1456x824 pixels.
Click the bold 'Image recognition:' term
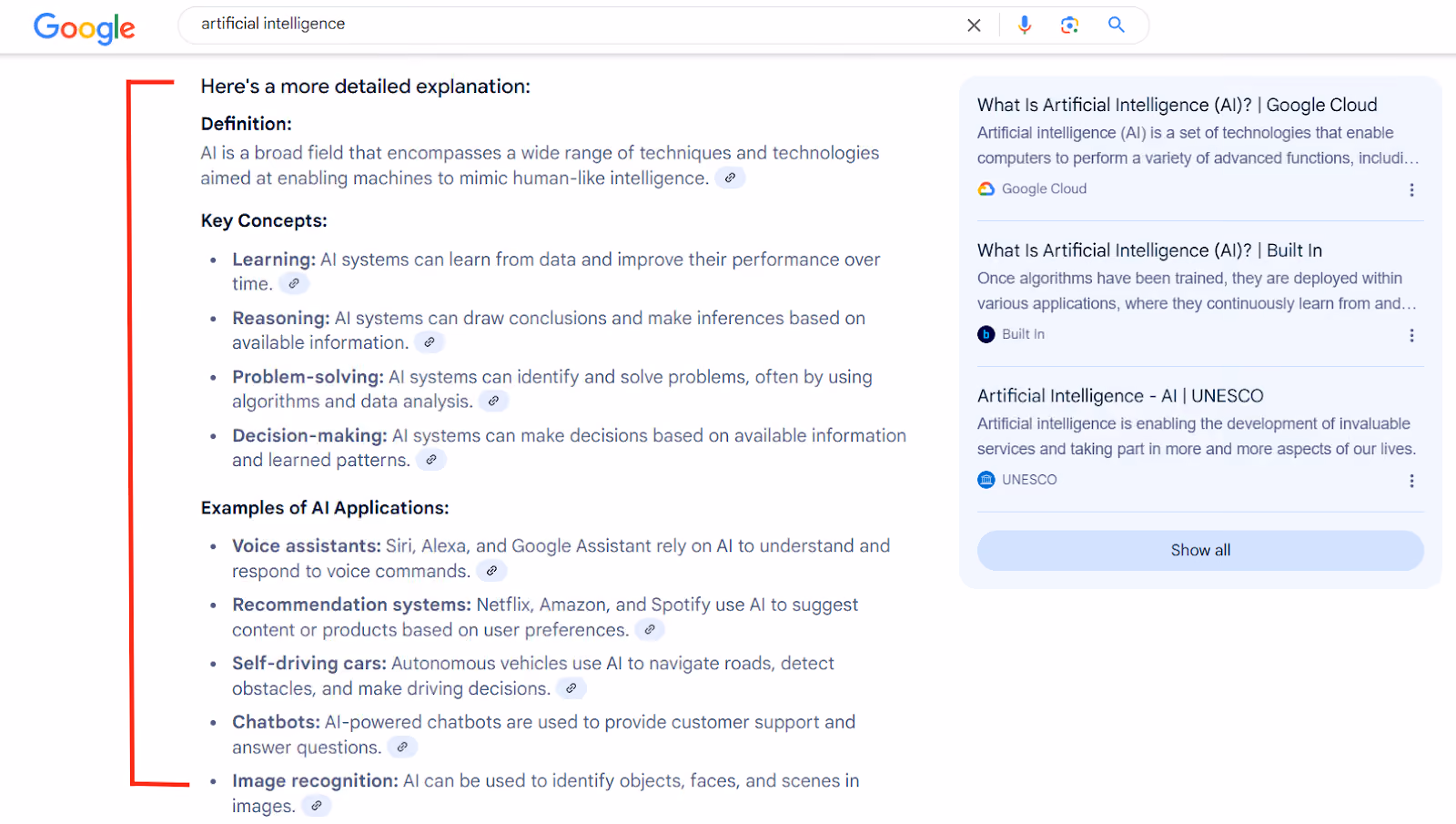click(x=315, y=781)
